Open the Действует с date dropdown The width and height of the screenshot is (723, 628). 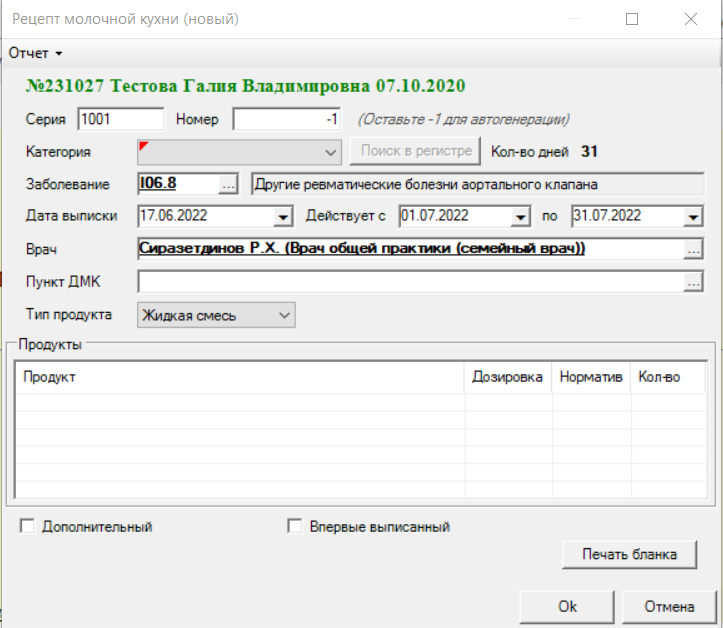pos(520,217)
